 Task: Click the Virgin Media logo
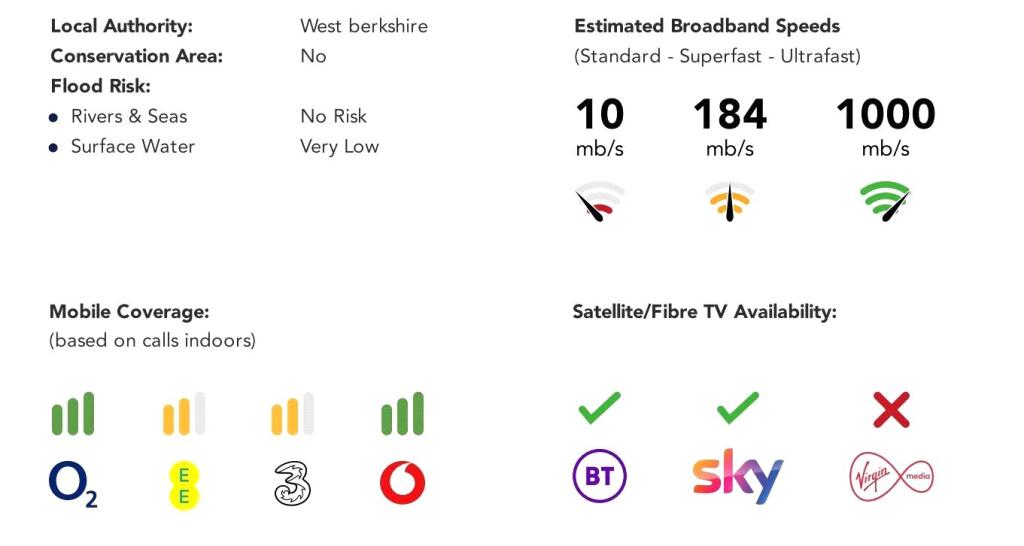891,476
